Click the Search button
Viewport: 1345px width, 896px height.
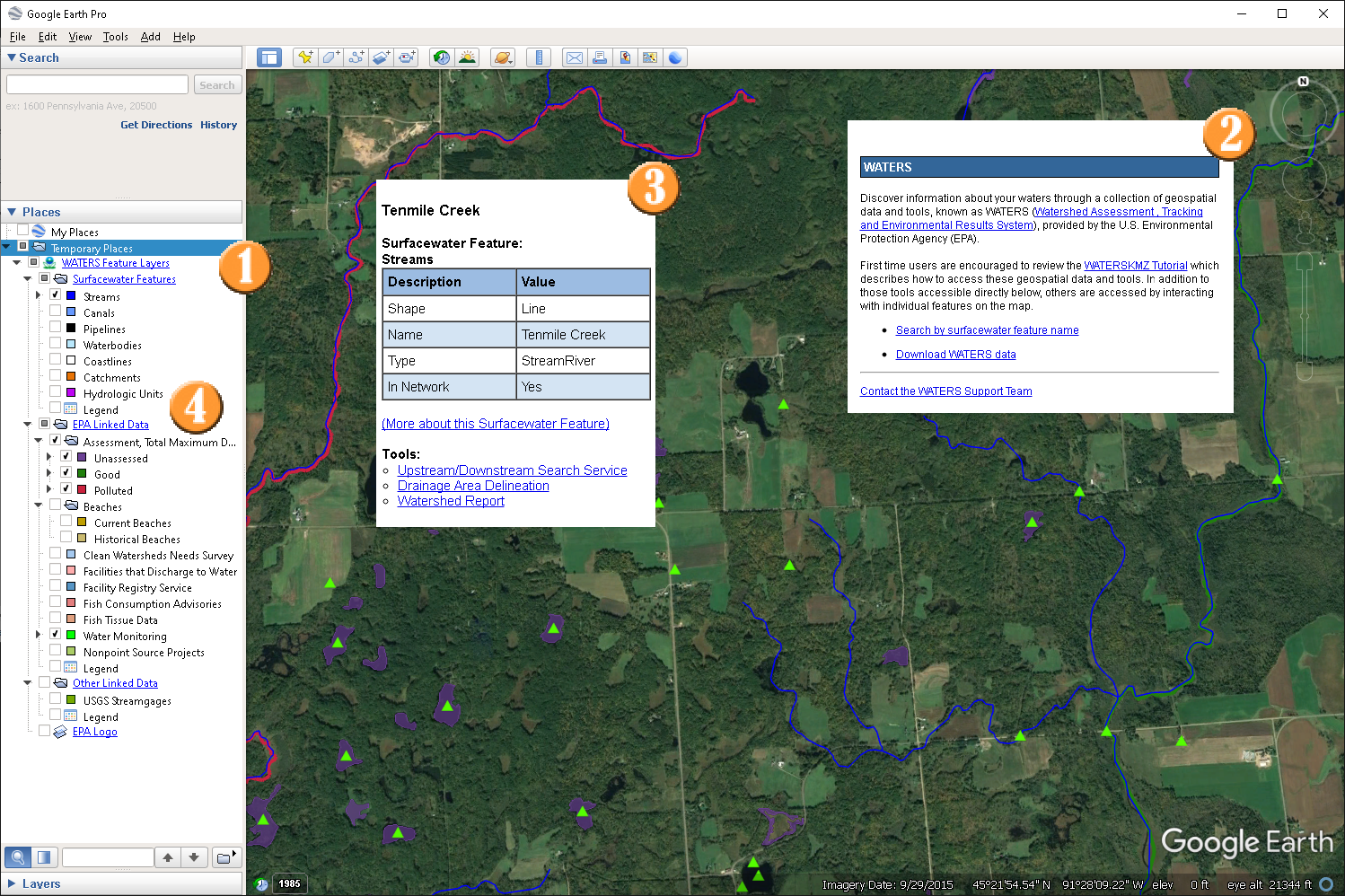click(x=217, y=84)
